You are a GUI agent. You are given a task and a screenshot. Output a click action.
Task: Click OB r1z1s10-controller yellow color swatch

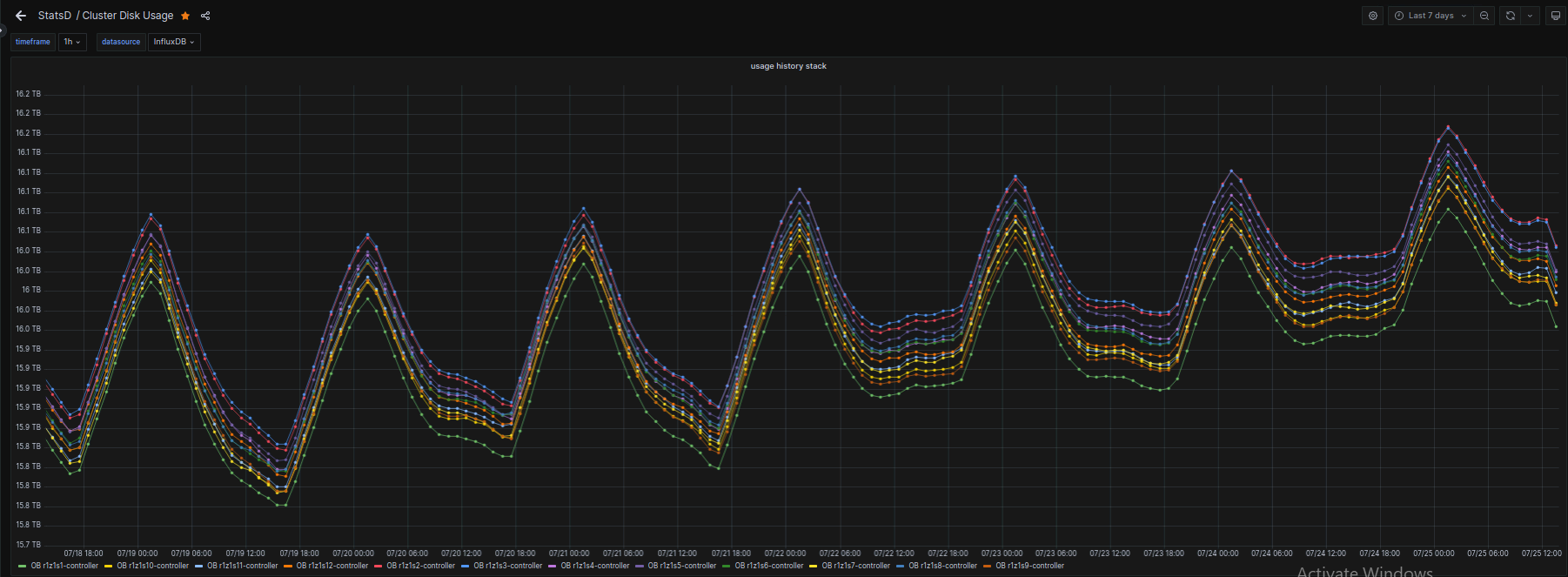click(x=109, y=566)
